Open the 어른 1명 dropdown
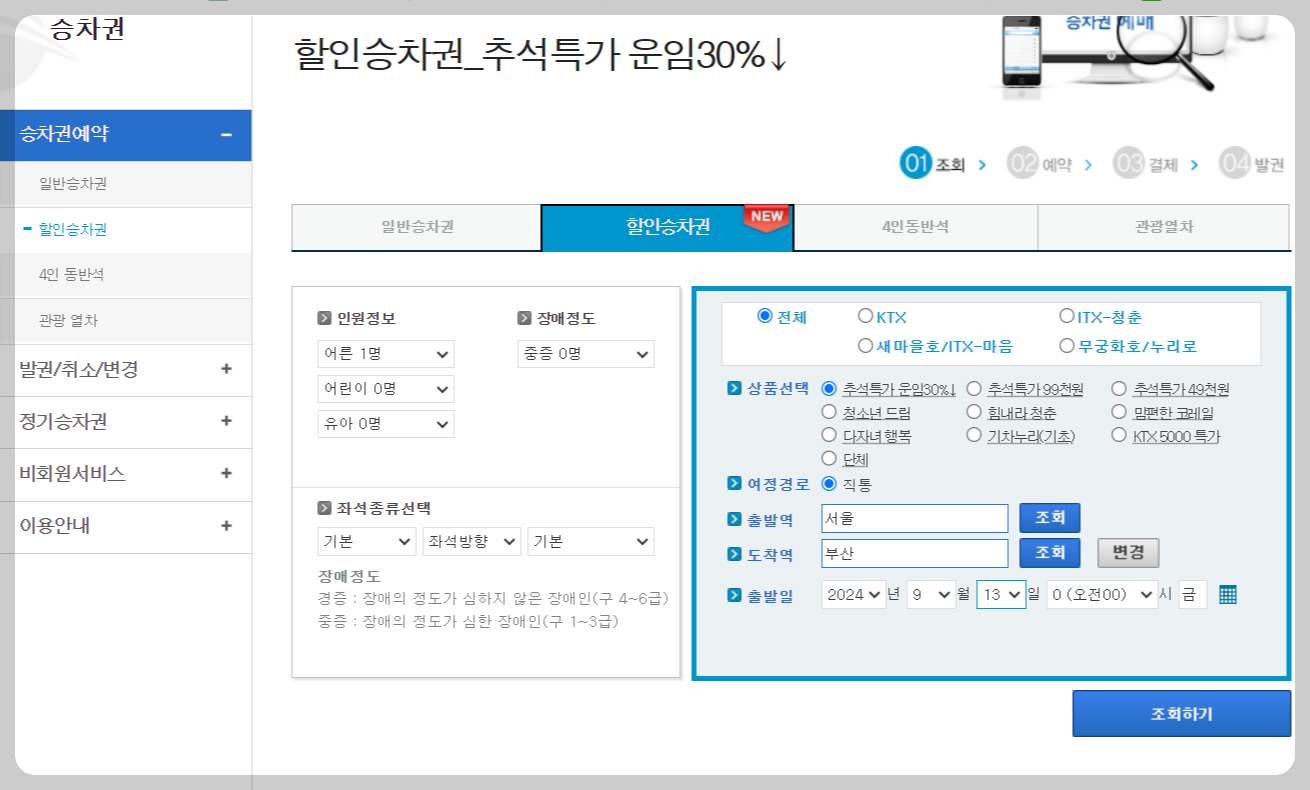 point(385,354)
